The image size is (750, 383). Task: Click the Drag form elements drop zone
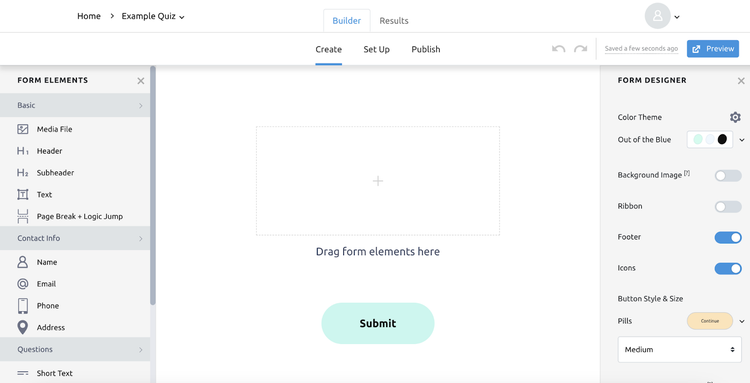pyautogui.click(x=378, y=181)
